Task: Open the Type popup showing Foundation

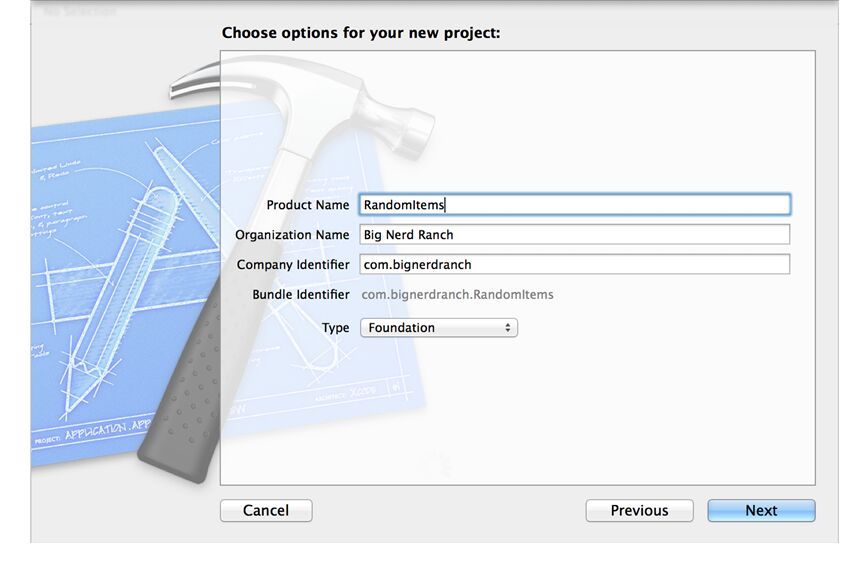Action: tap(439, 327)
